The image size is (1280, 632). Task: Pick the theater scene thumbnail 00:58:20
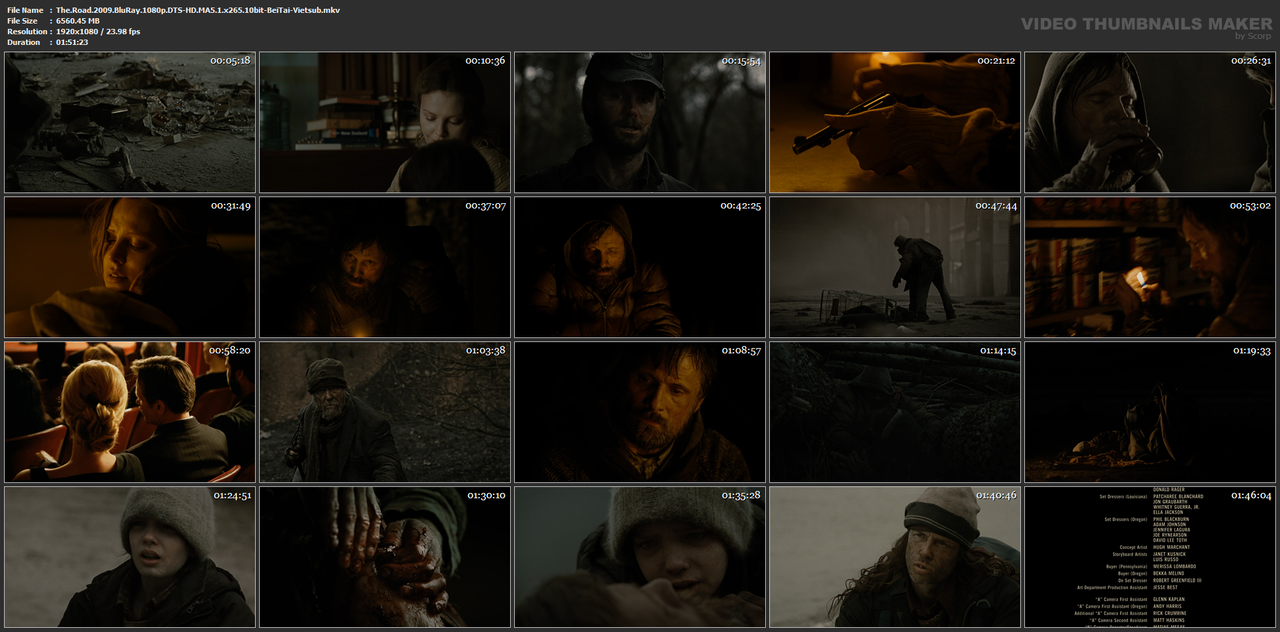130,412
